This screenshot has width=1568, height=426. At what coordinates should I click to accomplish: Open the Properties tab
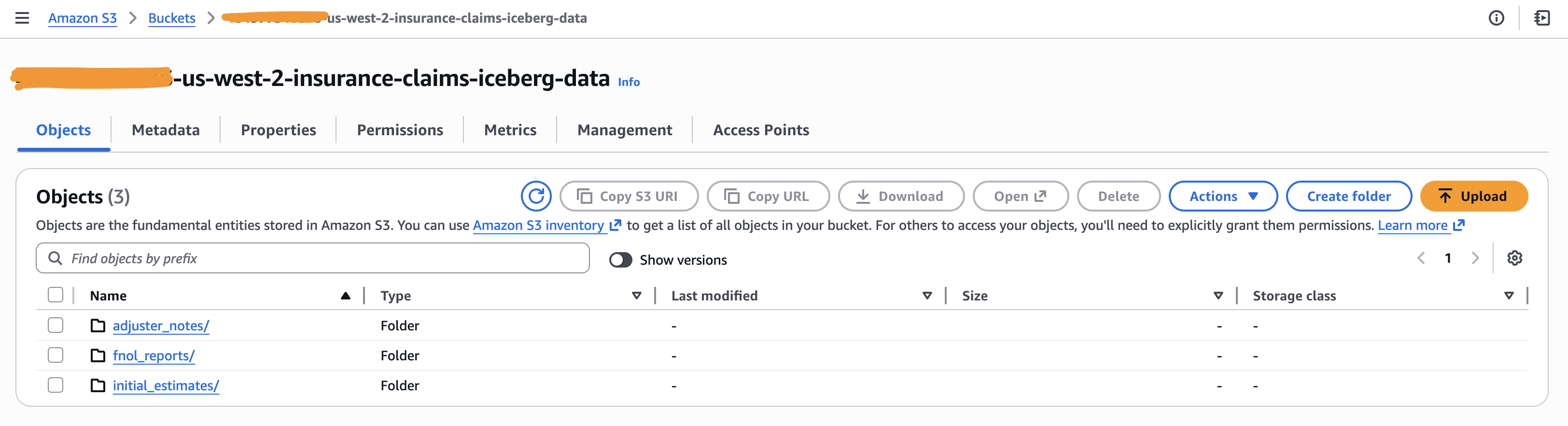pyautogui.click(x=278, y=129)
